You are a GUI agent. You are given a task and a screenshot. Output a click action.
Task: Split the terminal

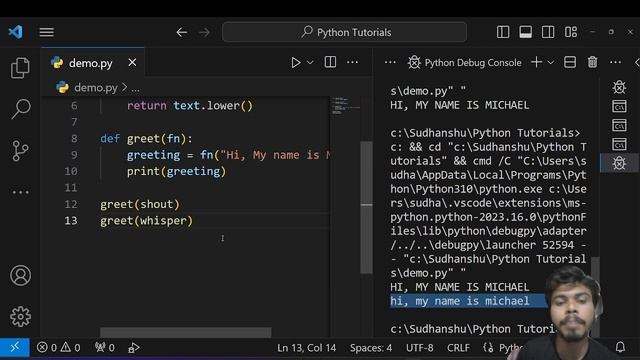point(570,62)
